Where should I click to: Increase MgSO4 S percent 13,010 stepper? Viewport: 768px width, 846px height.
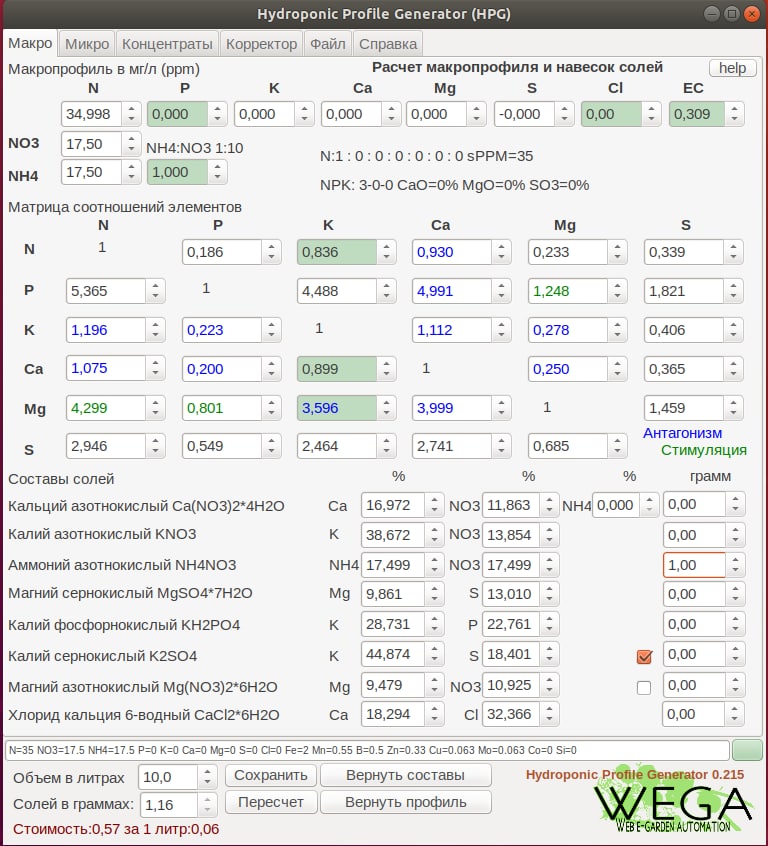pyautogui.click(x=549, y=589)
